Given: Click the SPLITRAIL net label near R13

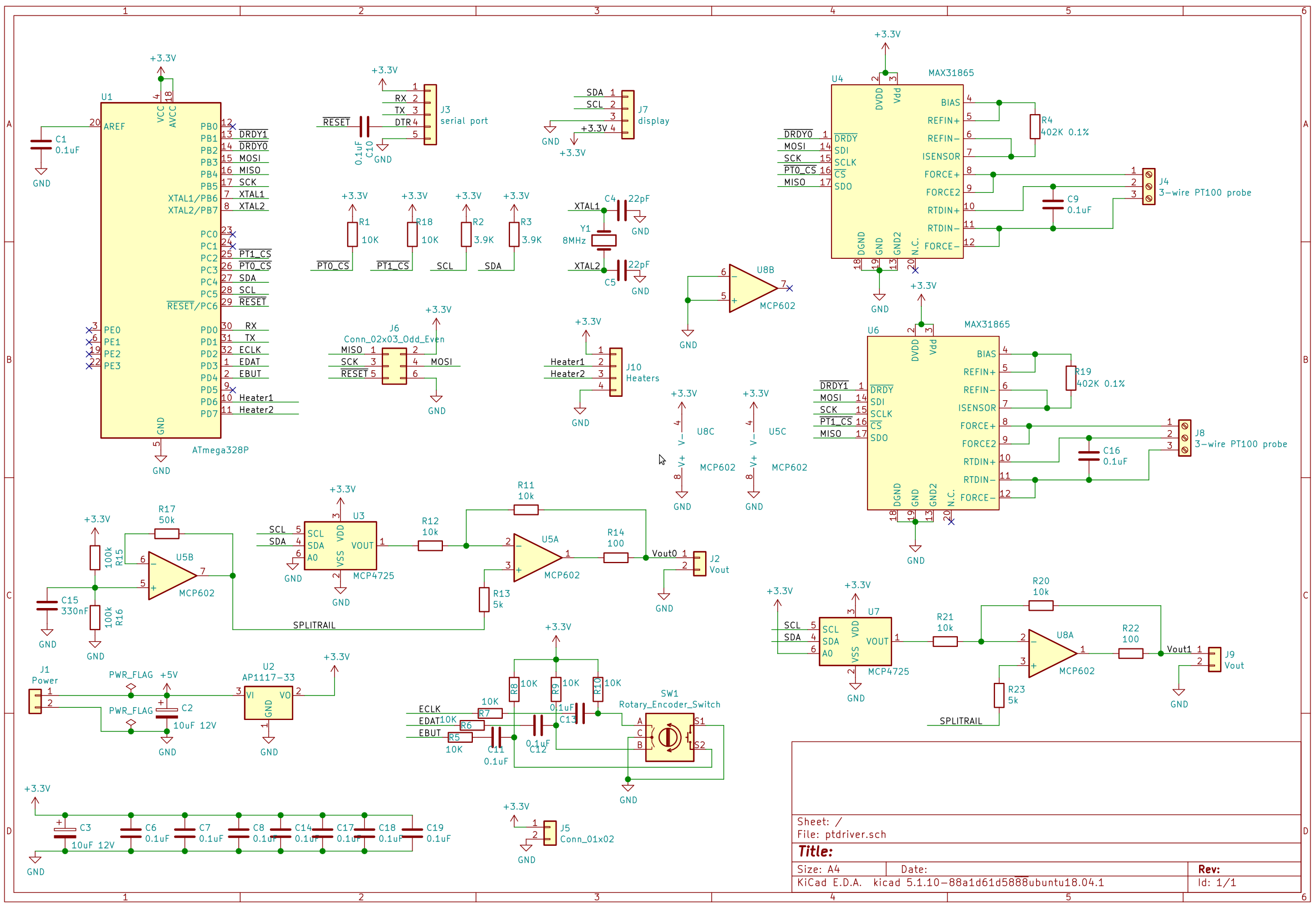Looking at the screenshot, I should (314, 625).
